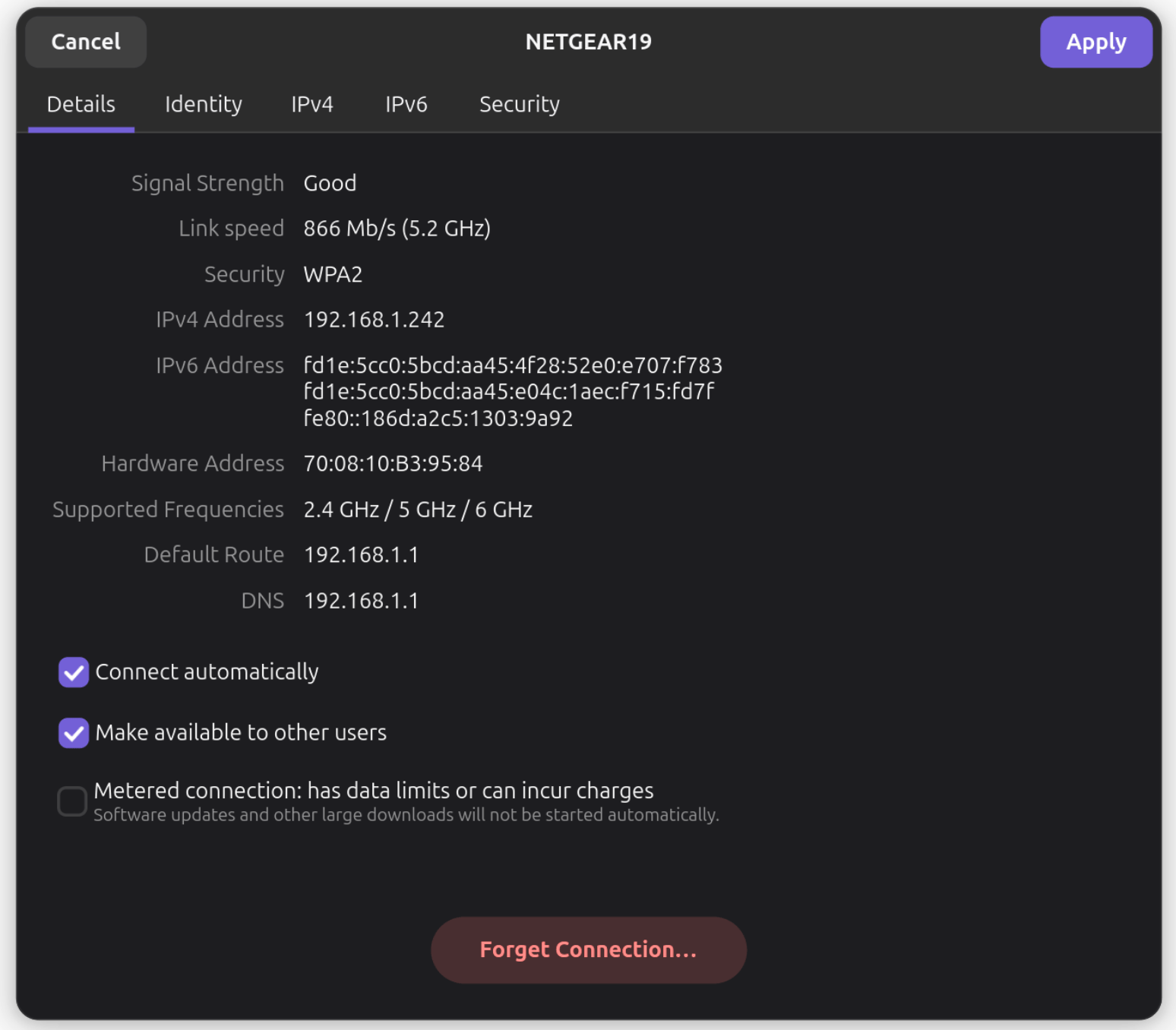
Task: Click the Cancel button
Action: (x=86, y=42)
